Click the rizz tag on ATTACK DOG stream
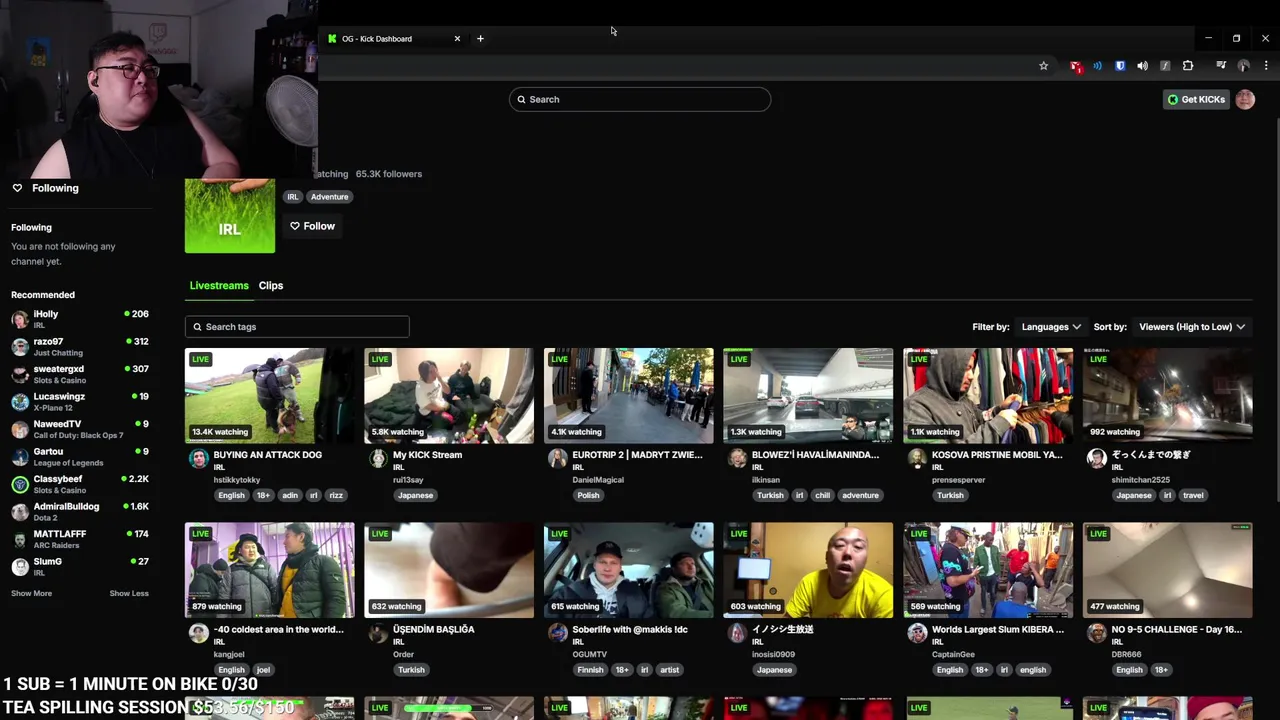Screen dimensions: 1280x720 (336, 495)
